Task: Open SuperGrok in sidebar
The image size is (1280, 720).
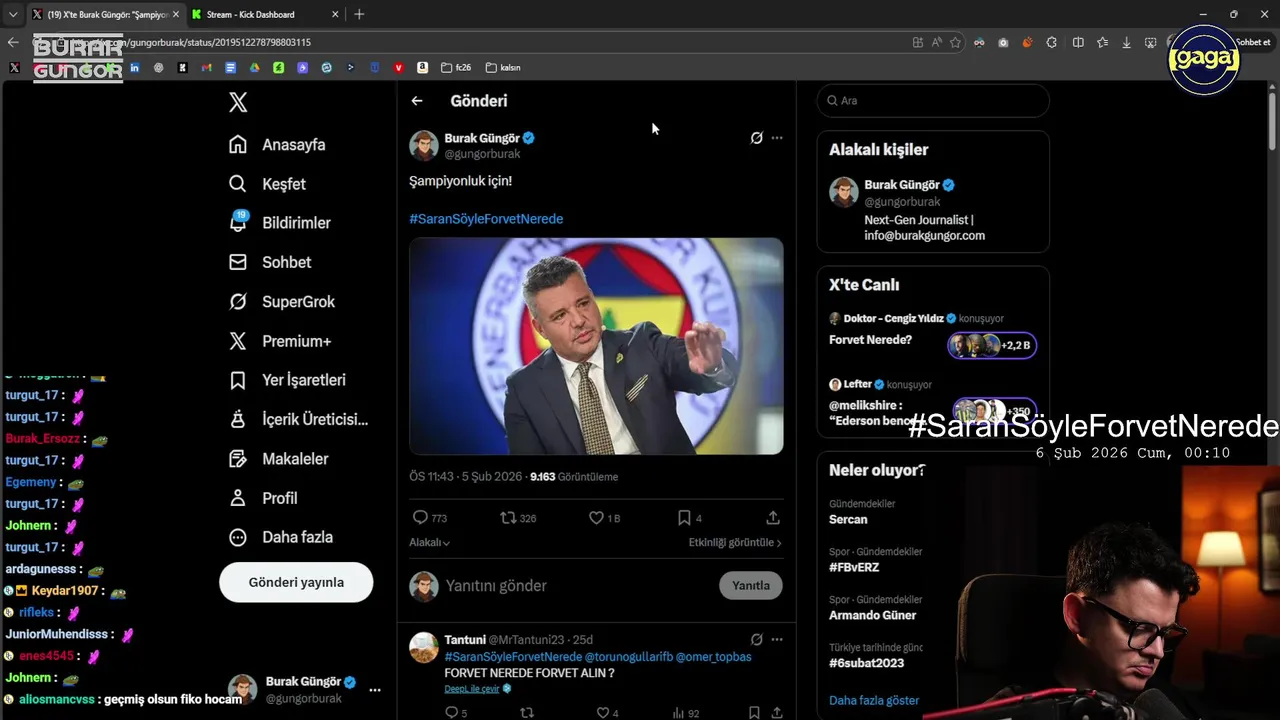Action: pos(282,301)
